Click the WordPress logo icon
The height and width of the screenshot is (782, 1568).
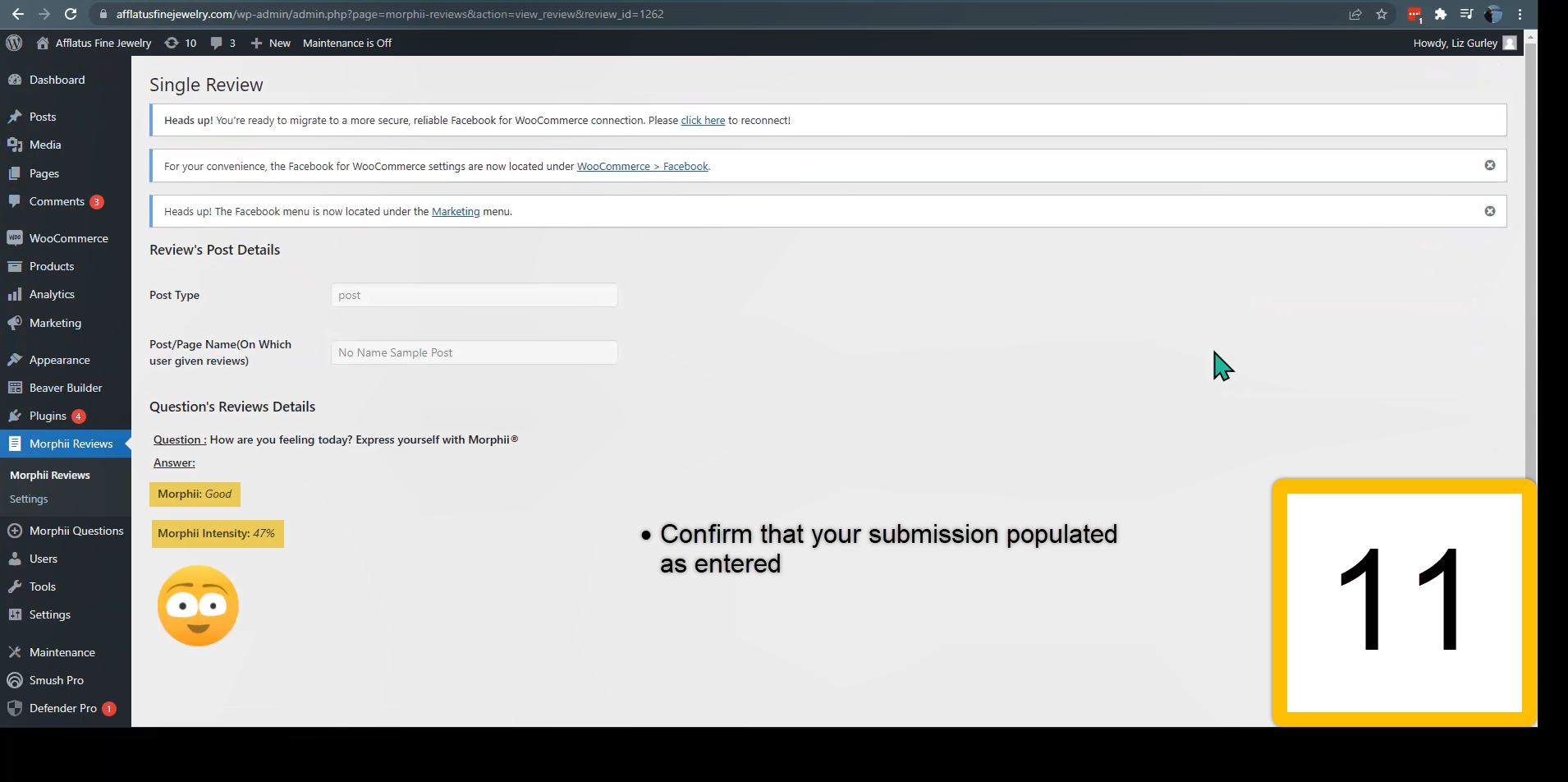tap(14, 43)
